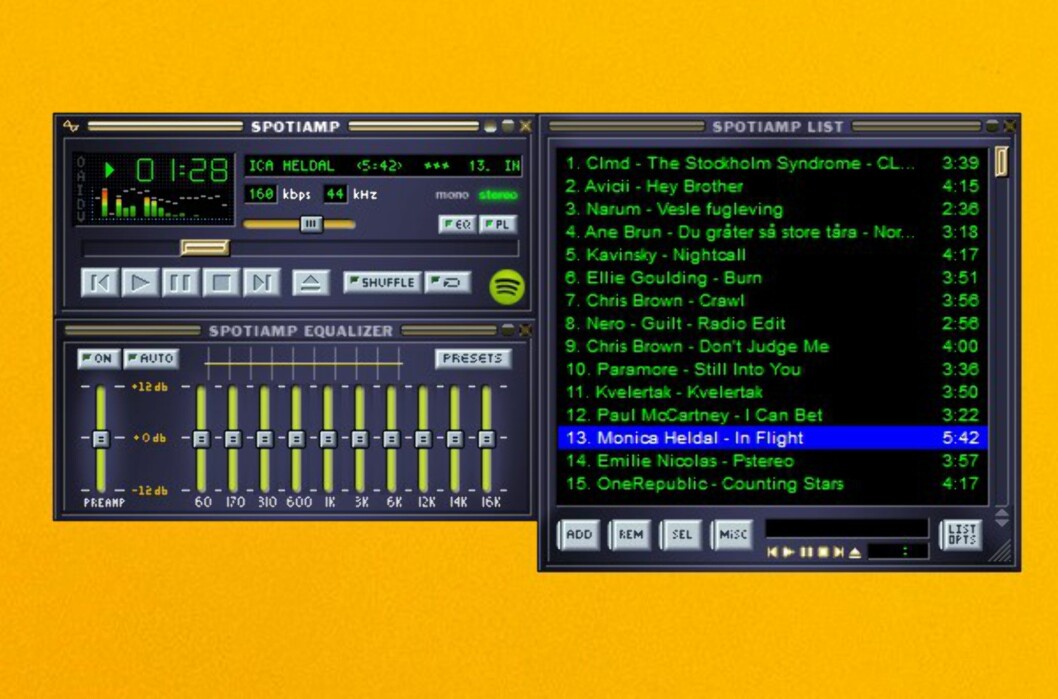Viewport: 1058px width, 699px height.
Task: Pause playback with the Pause button
Action: [181, 283]
